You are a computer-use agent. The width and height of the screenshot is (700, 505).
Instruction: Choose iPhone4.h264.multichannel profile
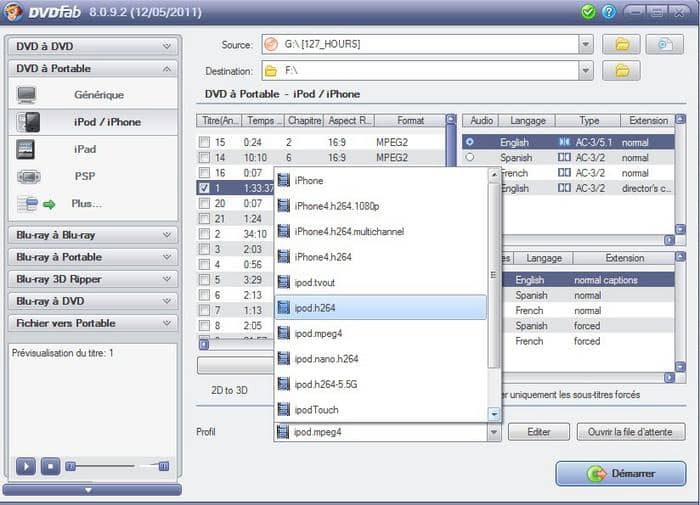381,231
